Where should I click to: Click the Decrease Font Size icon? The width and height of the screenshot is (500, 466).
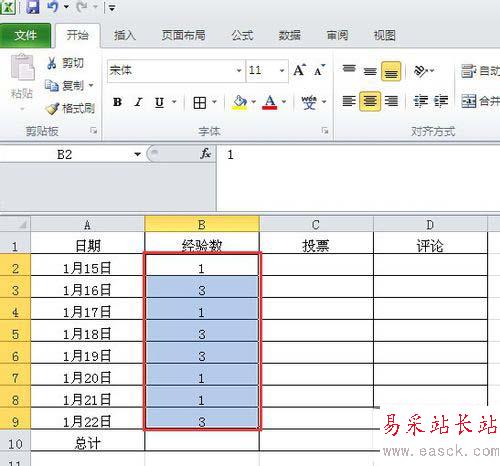[319, 70]
